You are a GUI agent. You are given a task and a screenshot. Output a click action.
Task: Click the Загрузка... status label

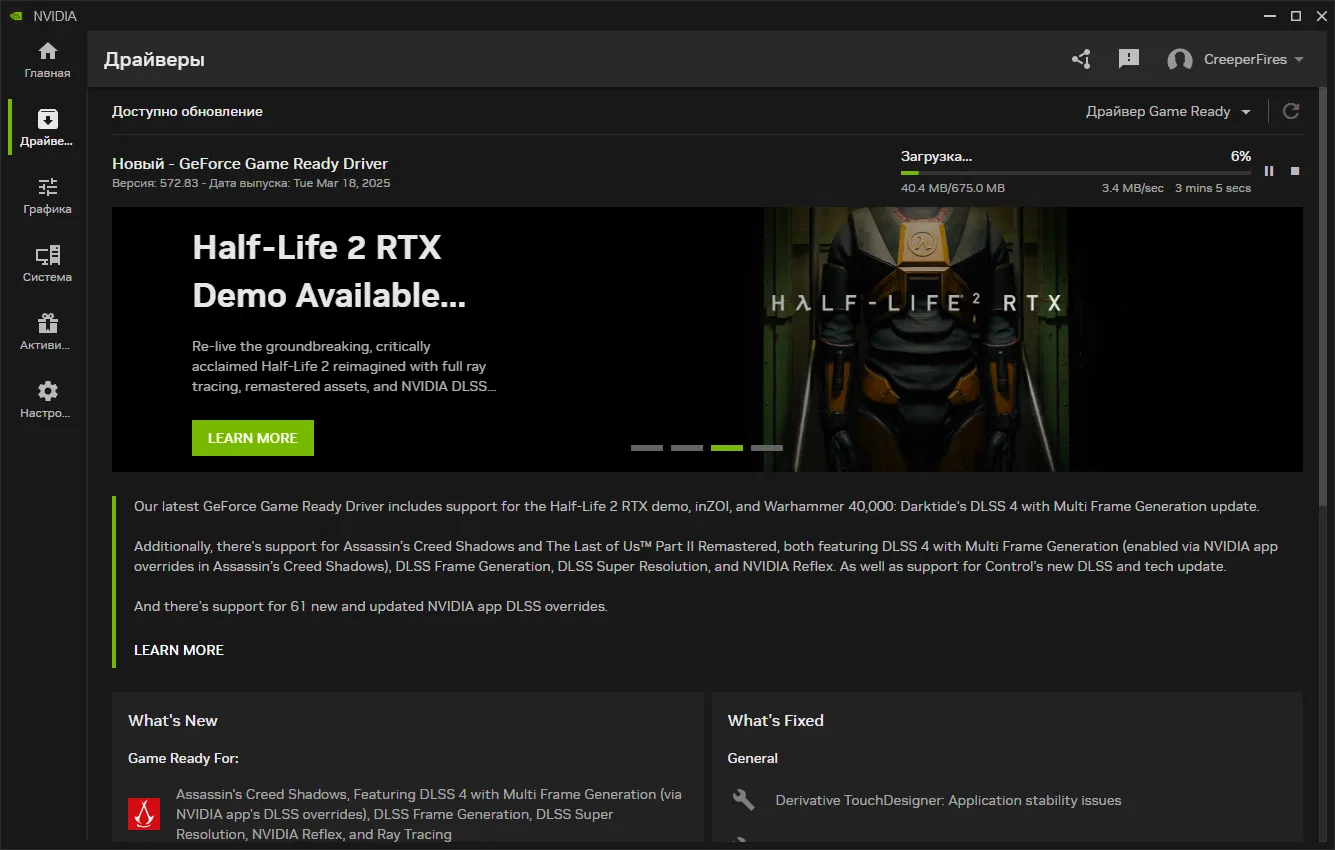(936, 156)
